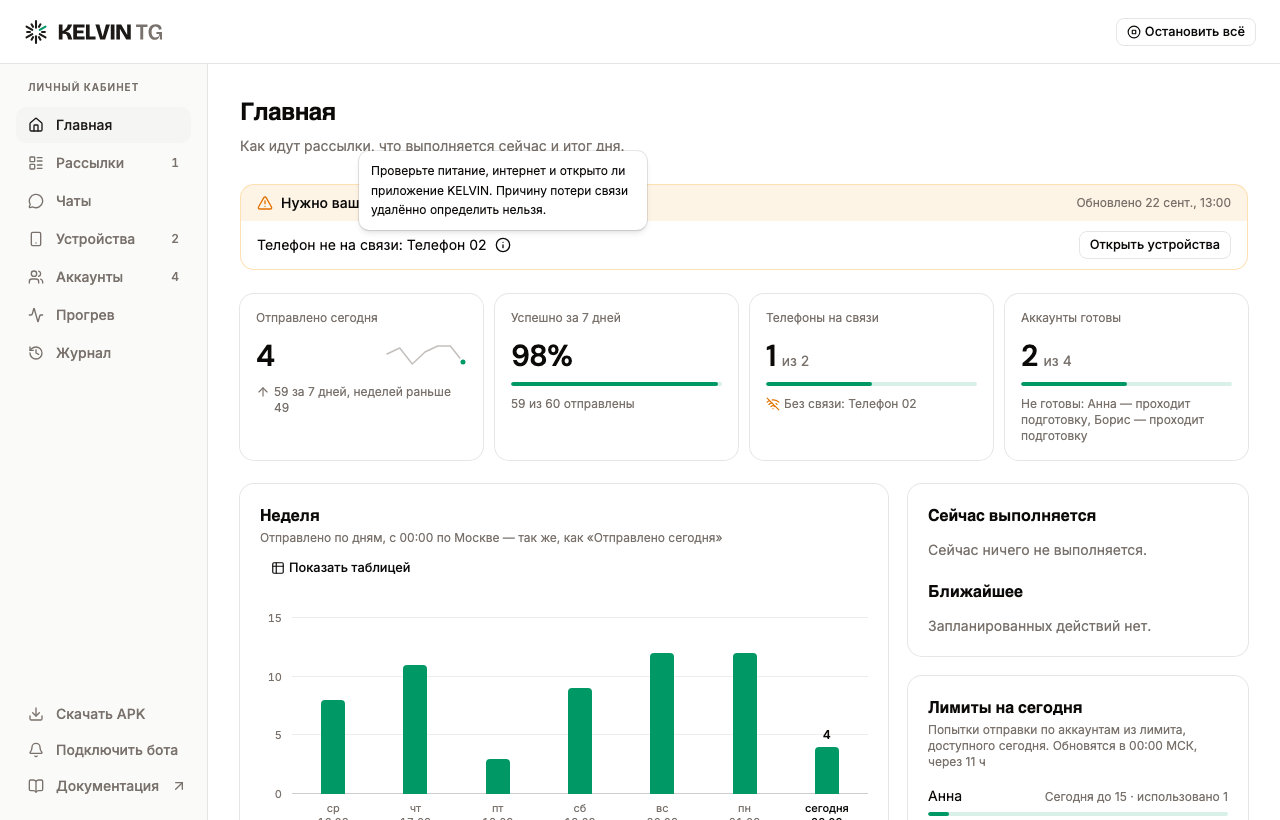Click the table icon by Показать таблицей
This screenshot has width=1280, height=820.
(278, 568)
